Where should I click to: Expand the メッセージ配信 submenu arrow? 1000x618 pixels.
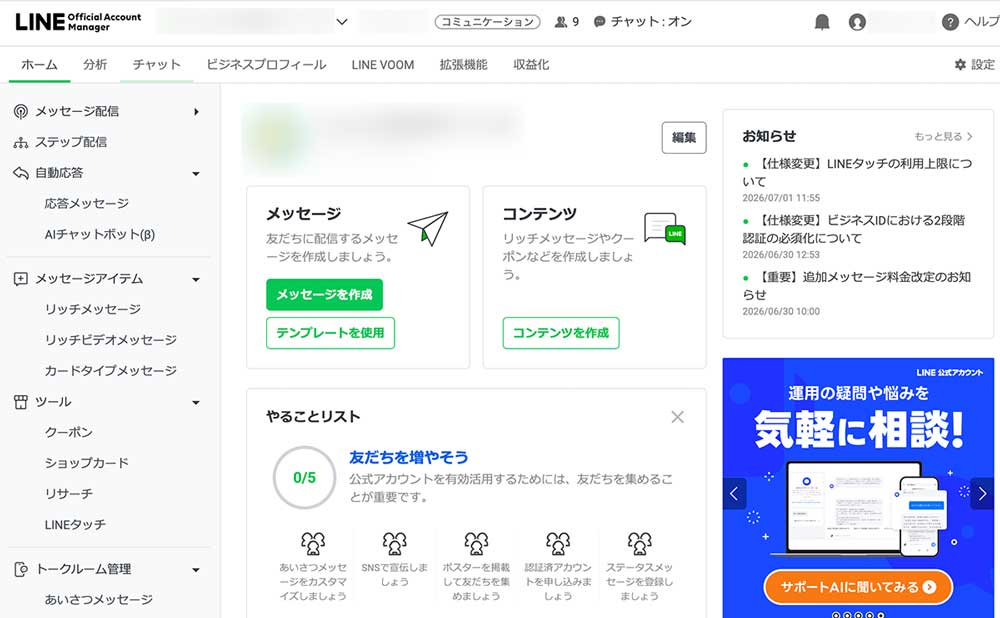coord(196,112)
